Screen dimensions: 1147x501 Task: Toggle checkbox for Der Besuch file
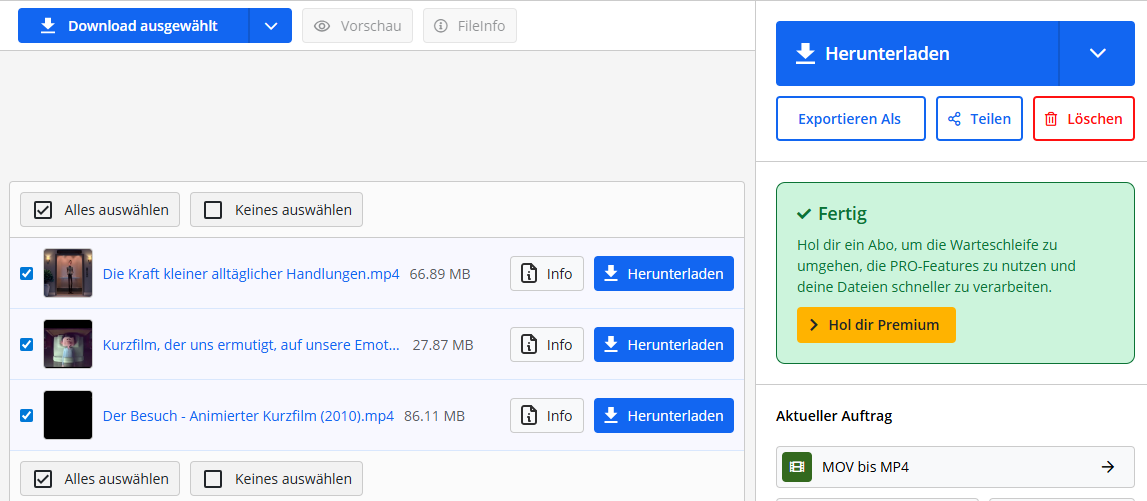[27, 415]
